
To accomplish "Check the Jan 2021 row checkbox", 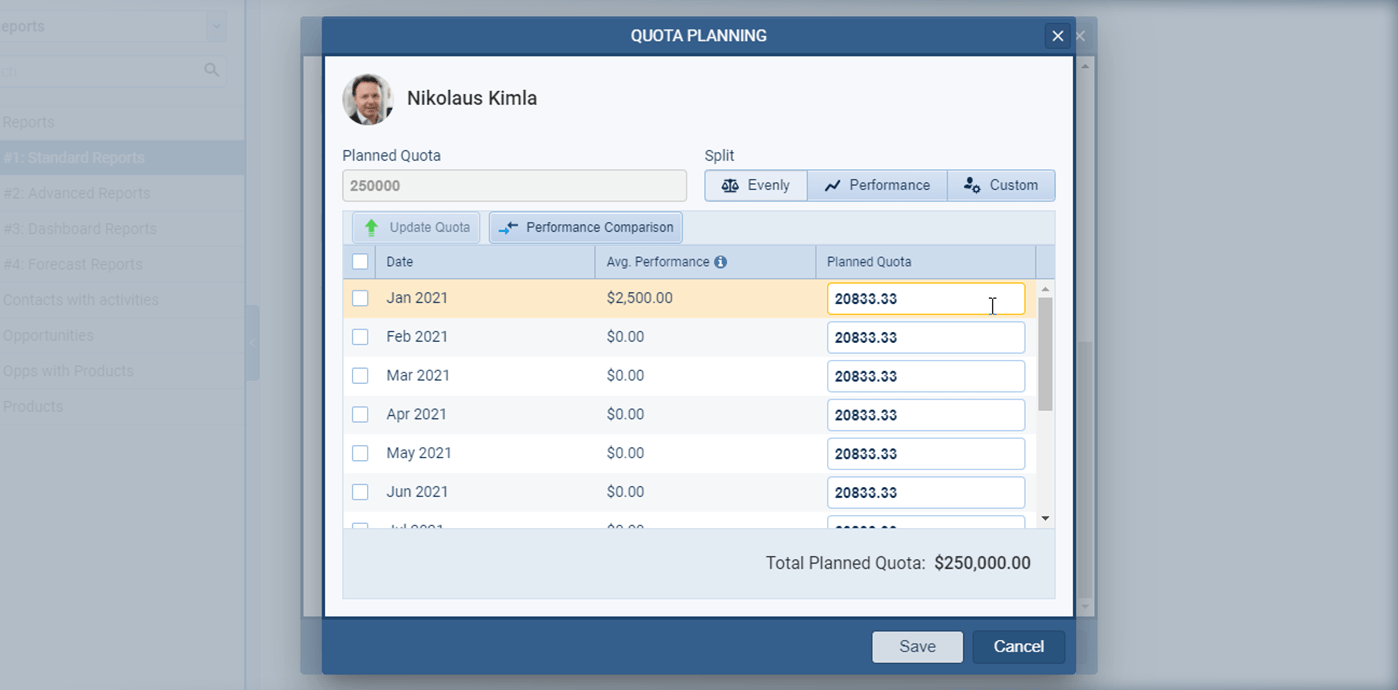I will click(x=360, y=297).
